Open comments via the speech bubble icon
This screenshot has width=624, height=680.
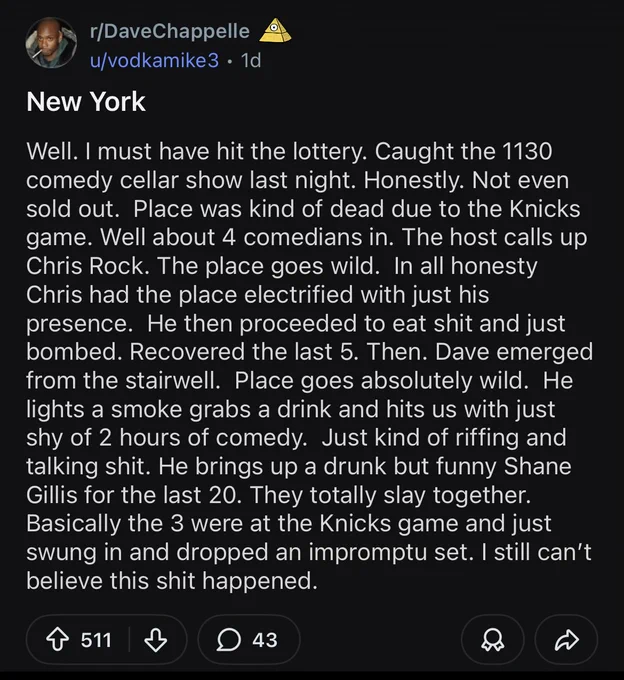pyautogui.click(x=229, y=640)
